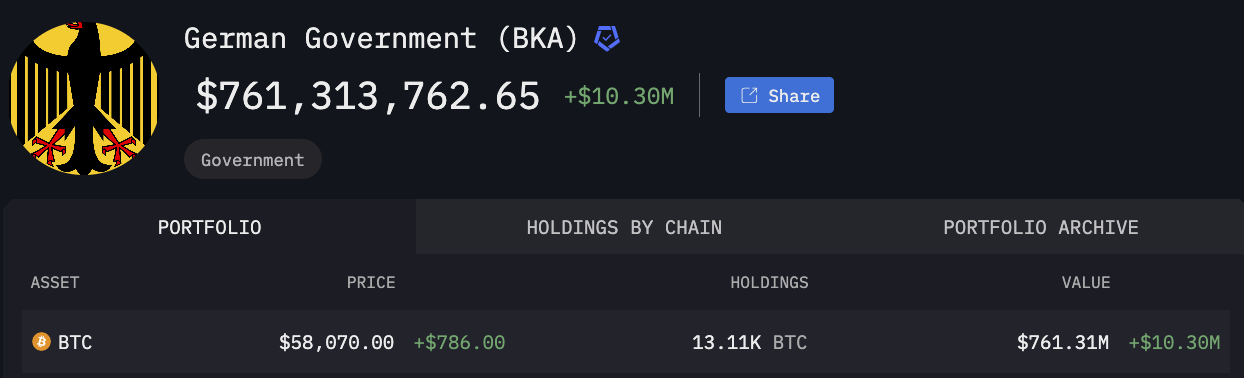Viewport: 1244px width, 378px height.
Task: Select the Government tag
Action: 252,159
